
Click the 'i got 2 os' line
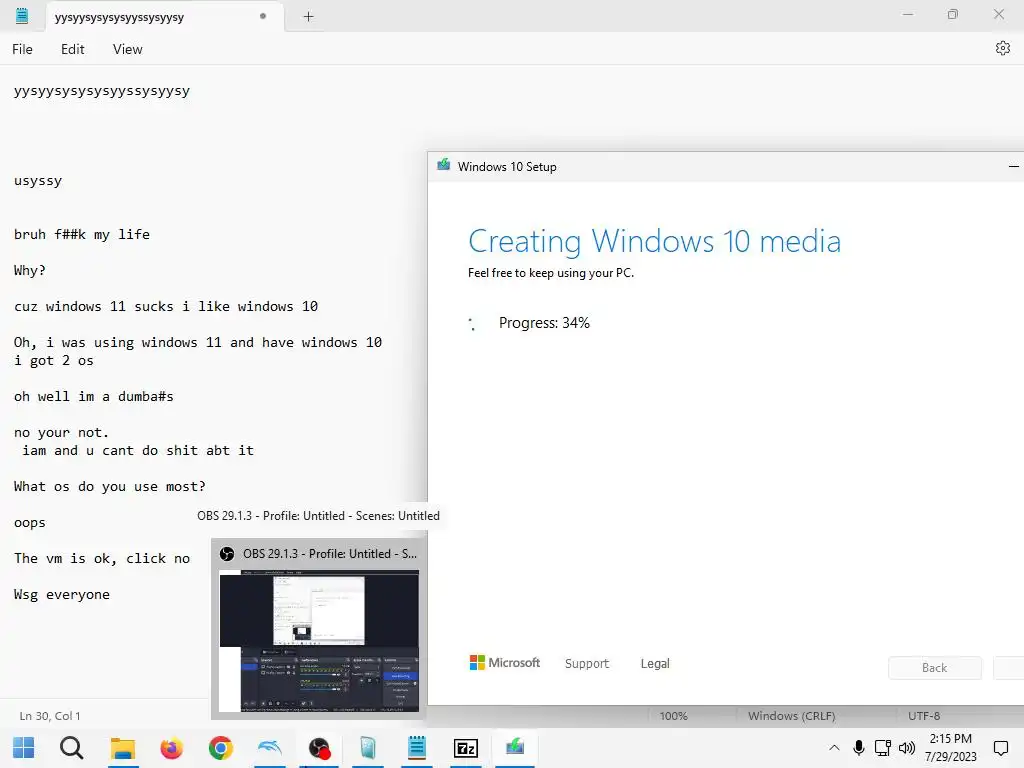tap(54, 360)
